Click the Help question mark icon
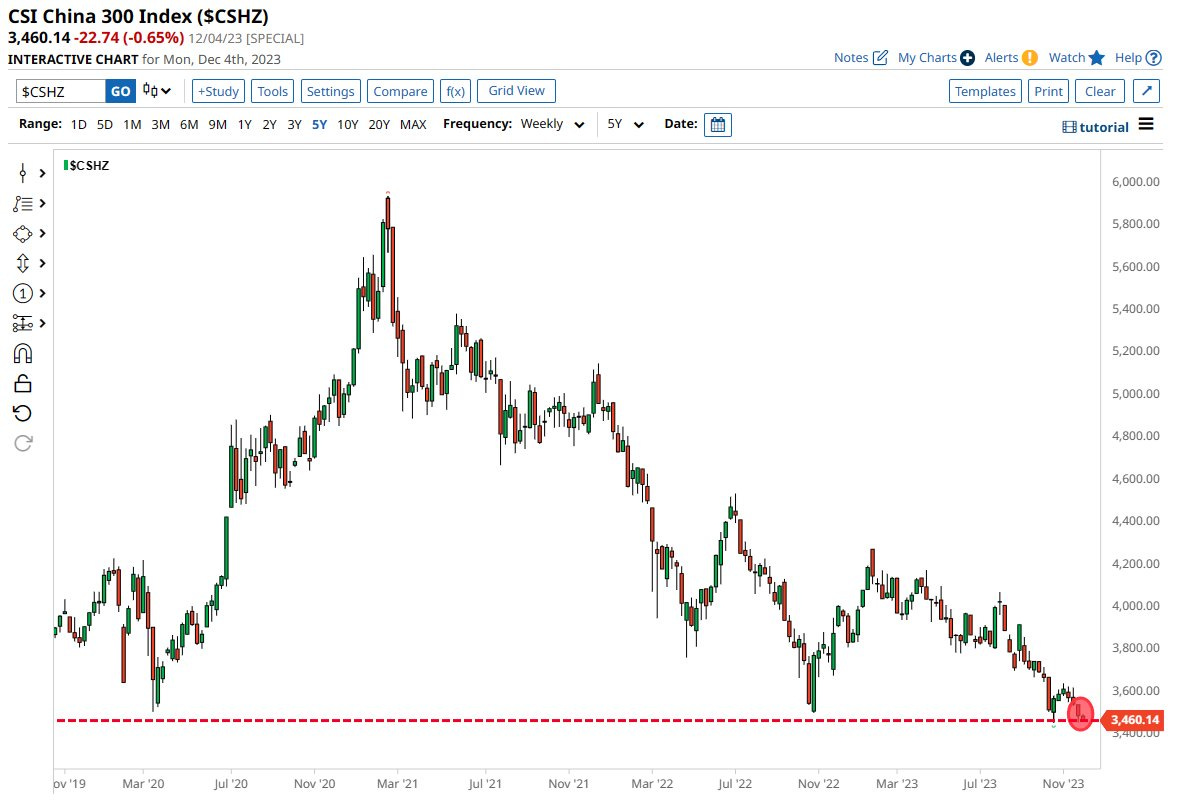The height and width of the screenshot is (804, 1187). 1154,58
